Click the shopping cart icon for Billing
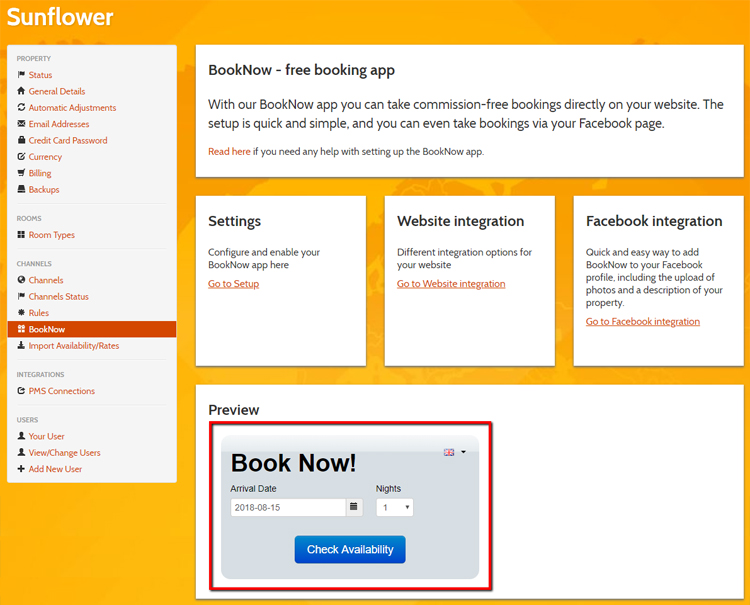This screenshot has width=750, height=605. (21, 173)
